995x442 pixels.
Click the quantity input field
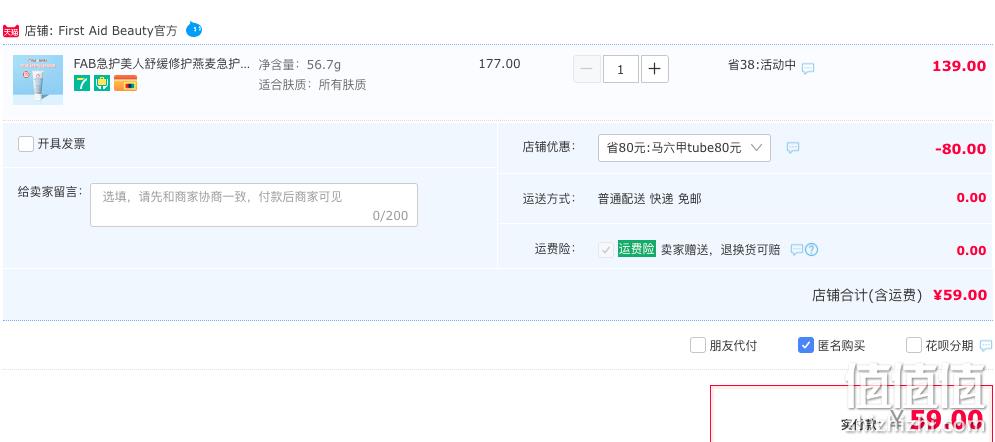pos(621,69)
